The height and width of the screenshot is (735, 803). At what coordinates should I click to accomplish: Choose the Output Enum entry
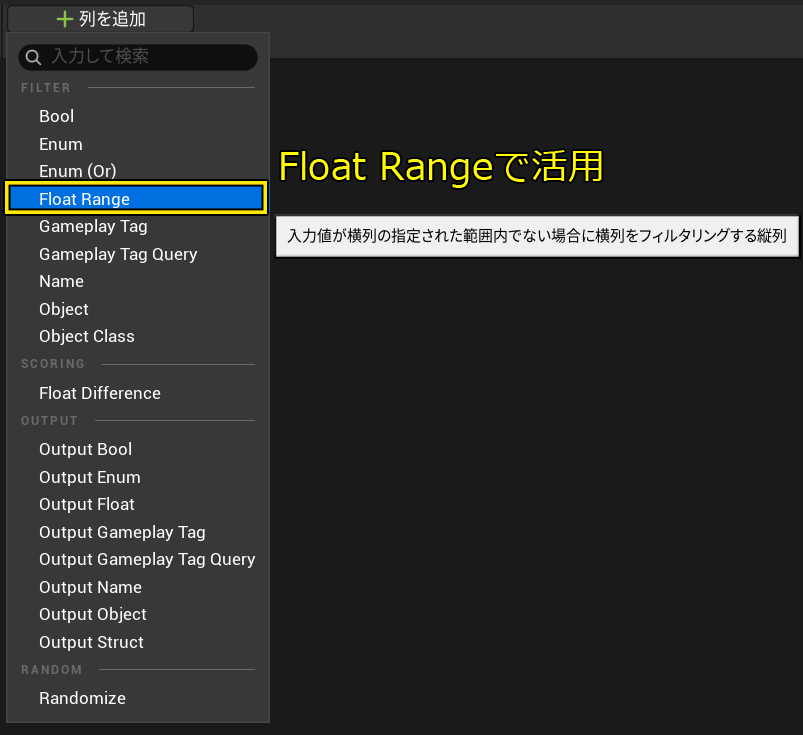(138, 477)
